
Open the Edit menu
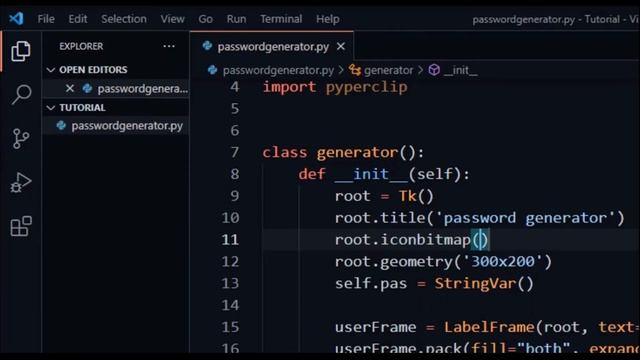[78, 19]
